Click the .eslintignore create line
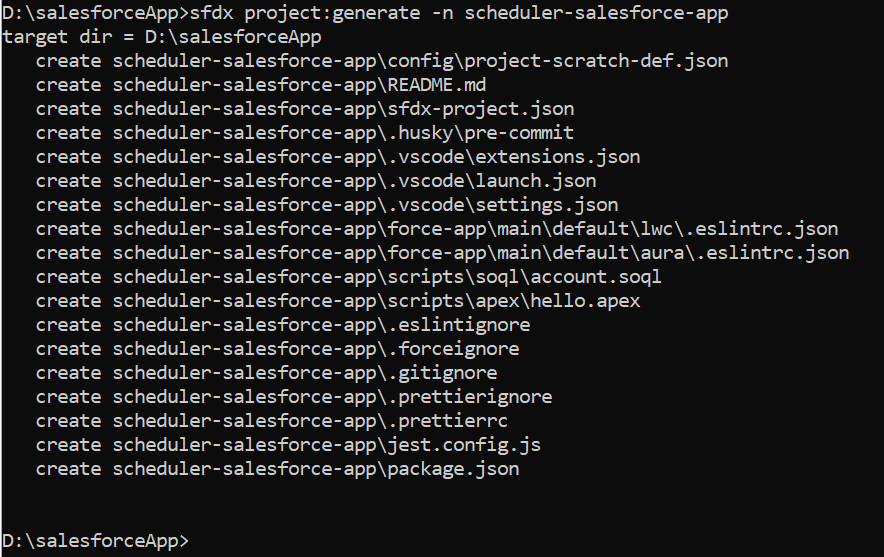 (x=283, y=325)
